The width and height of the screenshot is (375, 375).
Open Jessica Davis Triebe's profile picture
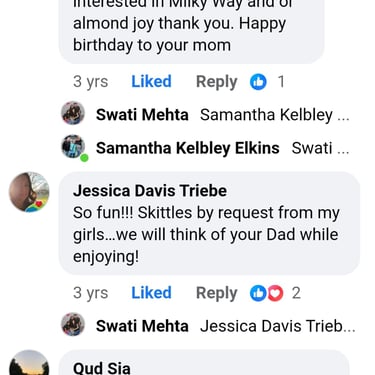click(x=29, y=192)
